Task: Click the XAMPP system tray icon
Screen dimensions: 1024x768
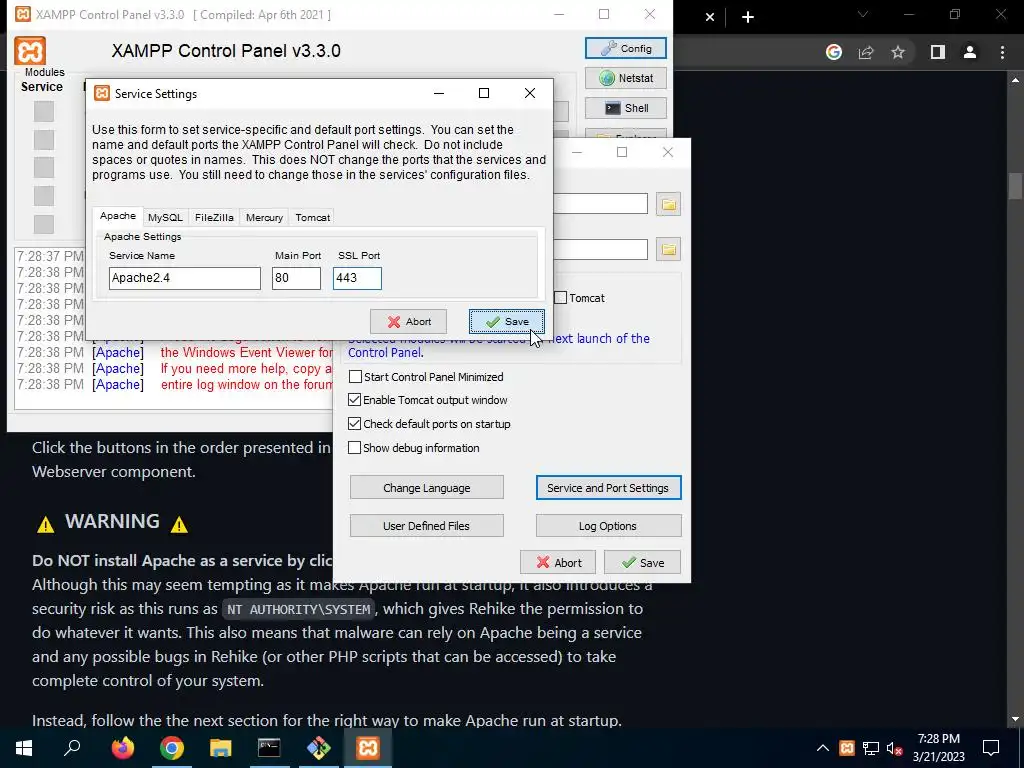Action: [847, 748]
